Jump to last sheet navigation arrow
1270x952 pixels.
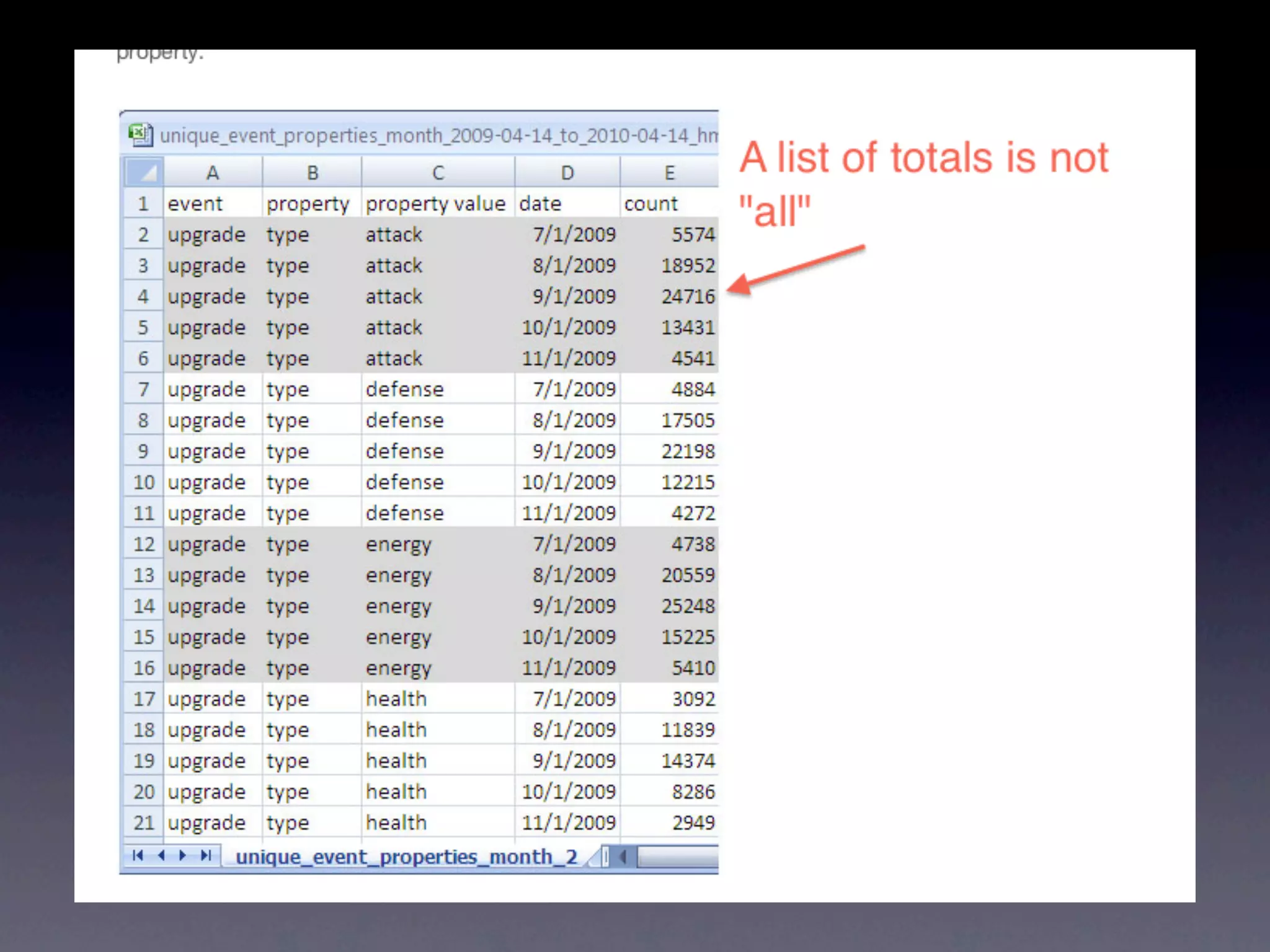pos(206,856)
